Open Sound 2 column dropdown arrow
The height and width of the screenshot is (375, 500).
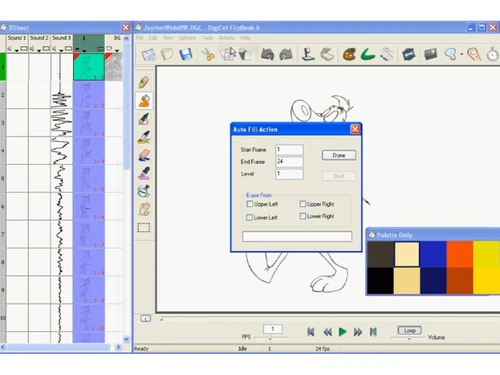pyautogui.click(x=39, y=50)
